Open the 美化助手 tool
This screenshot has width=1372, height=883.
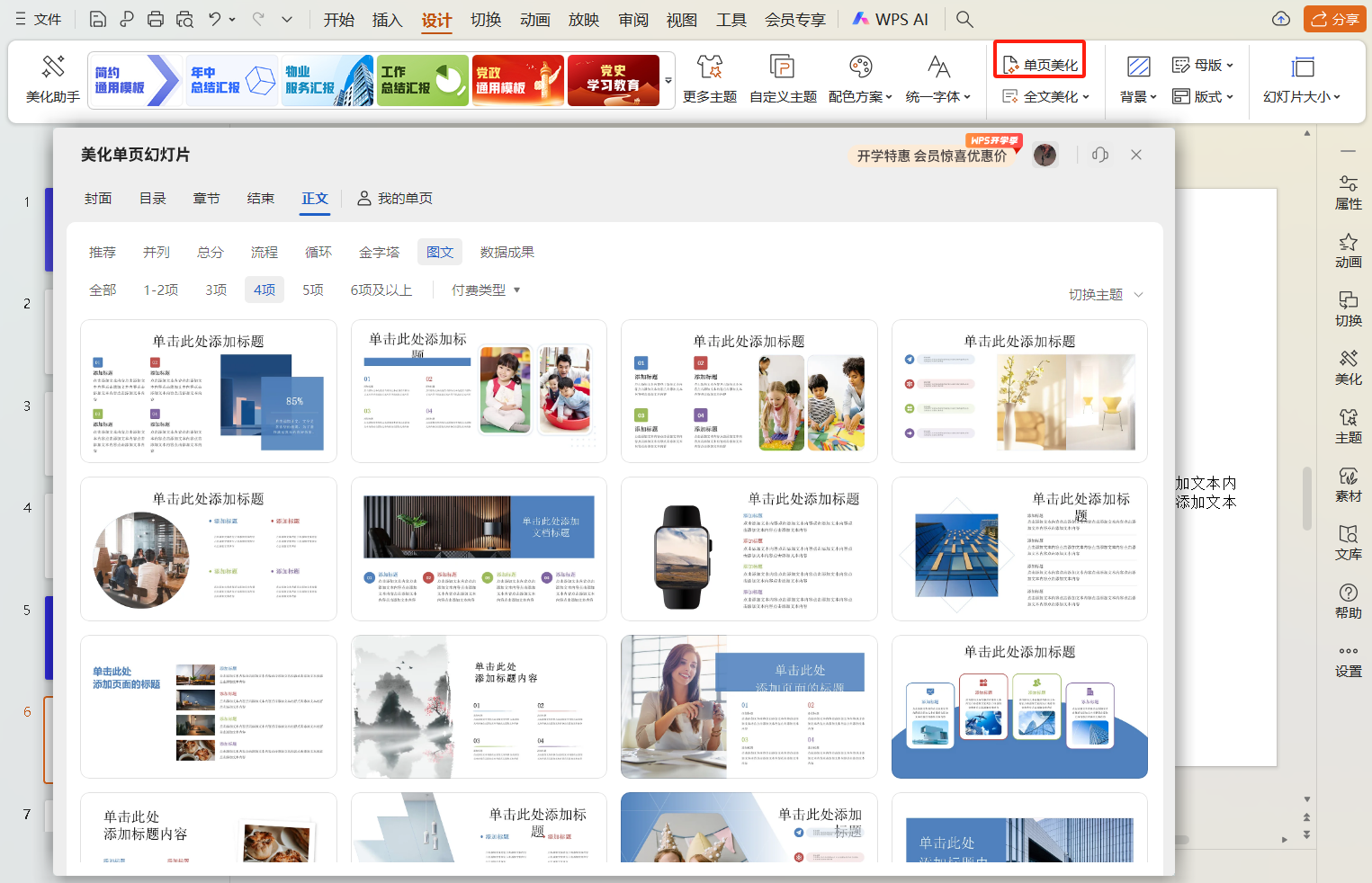[53, 79]
